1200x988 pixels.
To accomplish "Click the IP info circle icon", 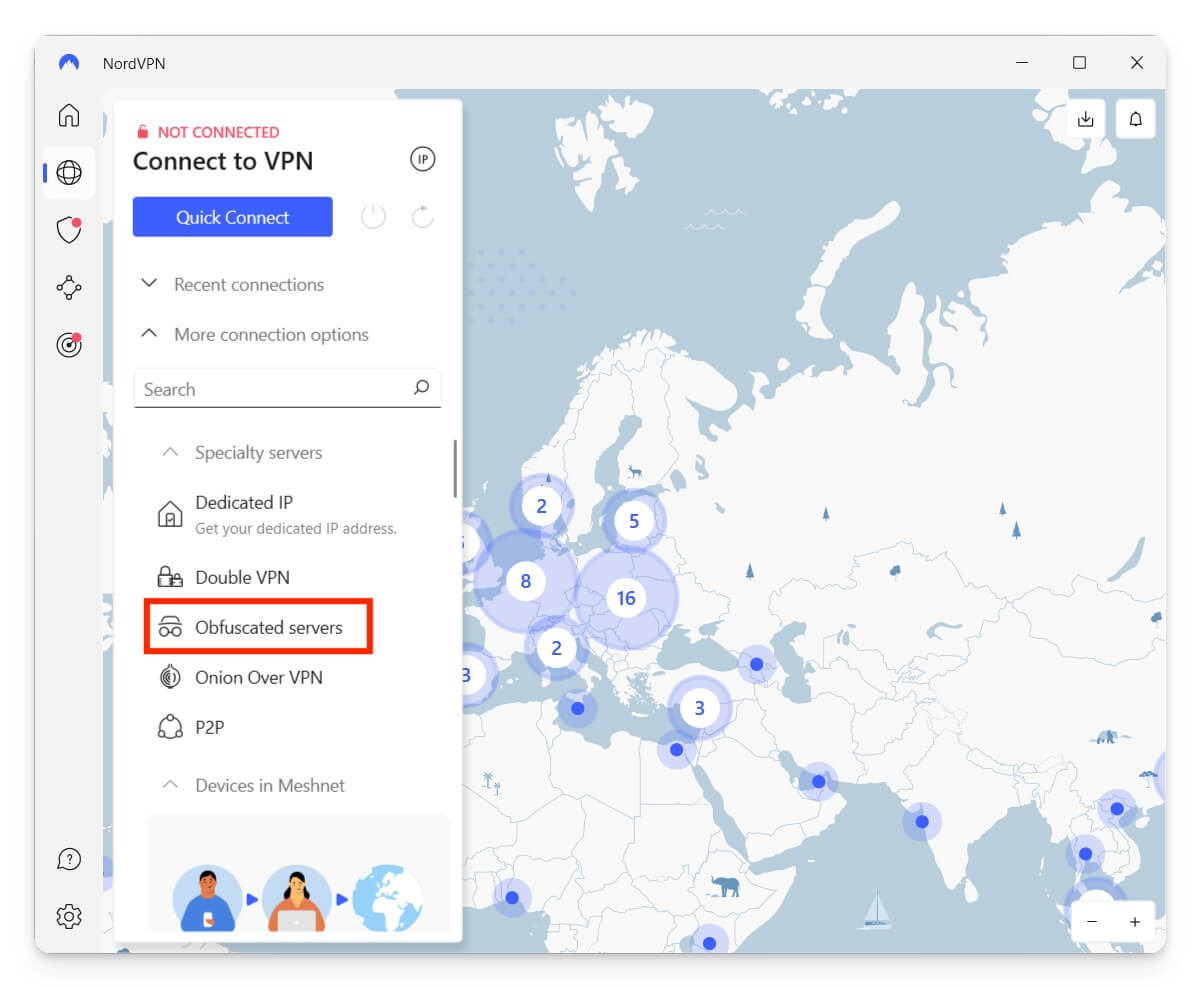I will tap(423, 160).
